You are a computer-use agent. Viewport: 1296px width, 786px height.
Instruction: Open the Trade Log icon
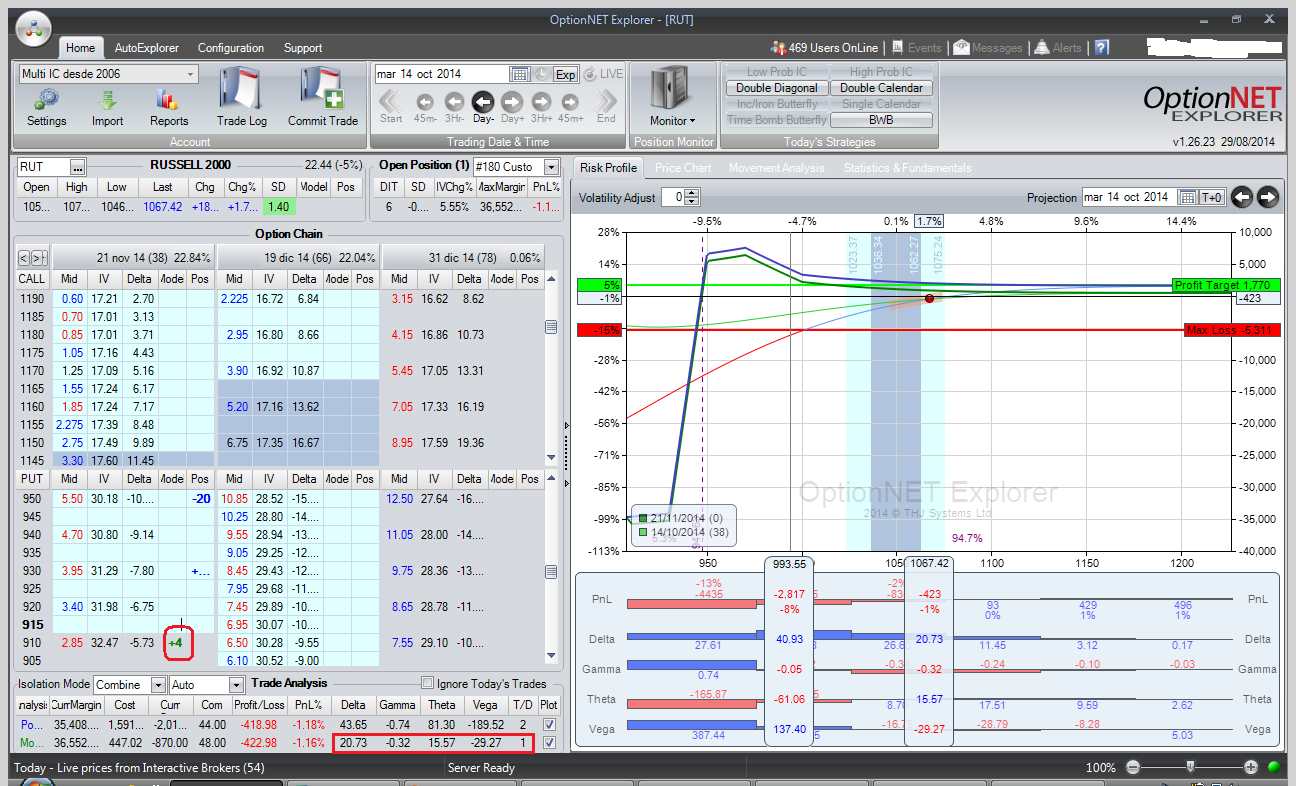(x=241, y=90)
